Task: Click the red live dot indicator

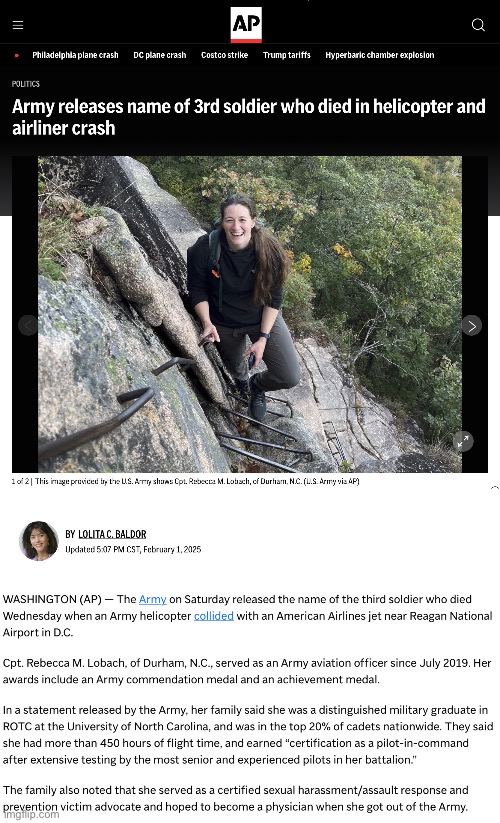Action: 17,55
